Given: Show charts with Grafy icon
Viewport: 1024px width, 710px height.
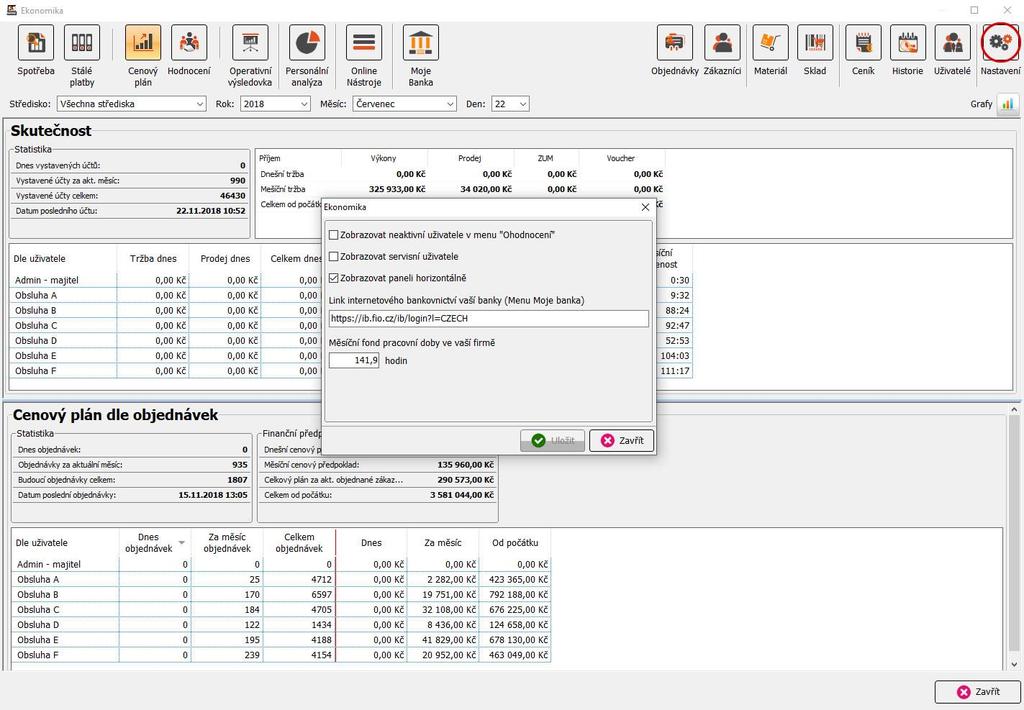Looking at the screenshot, I should [x=1008, y=104].
